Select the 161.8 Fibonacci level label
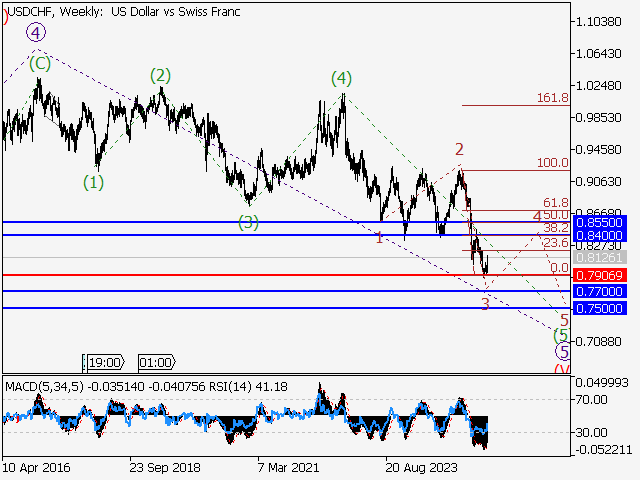 552,98
